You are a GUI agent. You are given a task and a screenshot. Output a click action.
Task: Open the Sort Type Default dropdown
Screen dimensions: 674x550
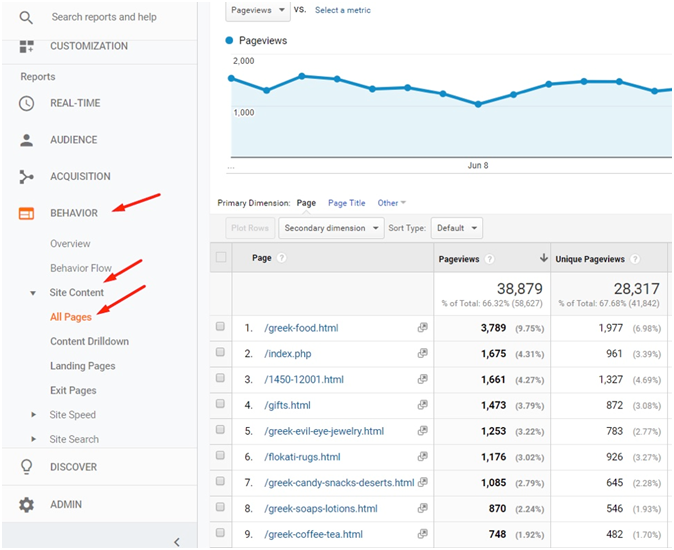(457, 228)
